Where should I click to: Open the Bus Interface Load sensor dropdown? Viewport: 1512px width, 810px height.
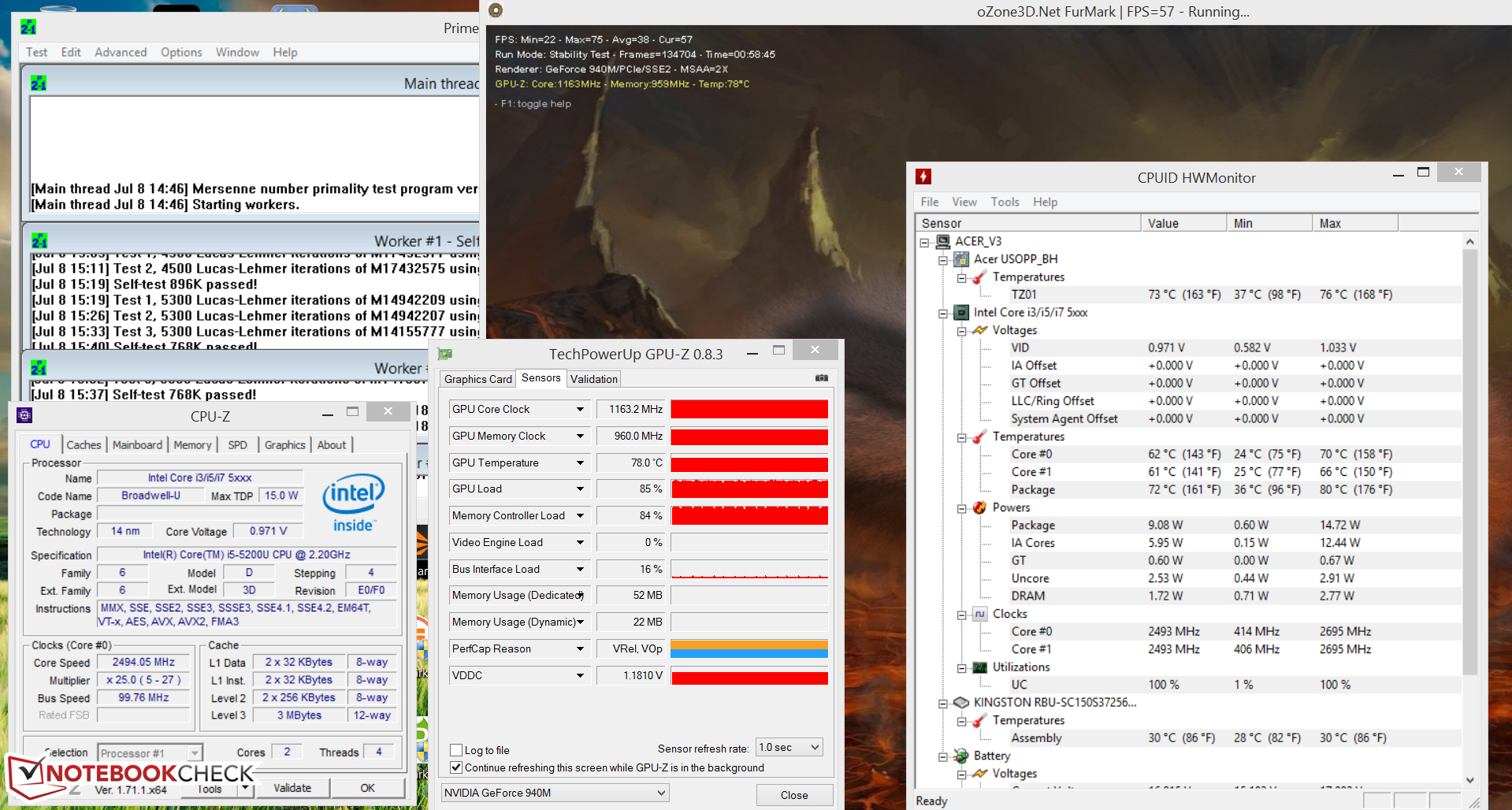coord(580,570)
